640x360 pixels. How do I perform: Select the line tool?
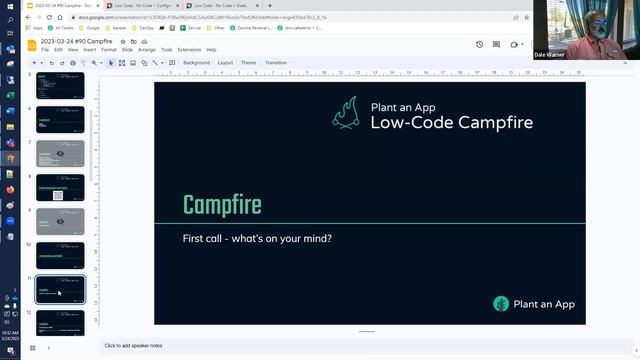[155, 63]
